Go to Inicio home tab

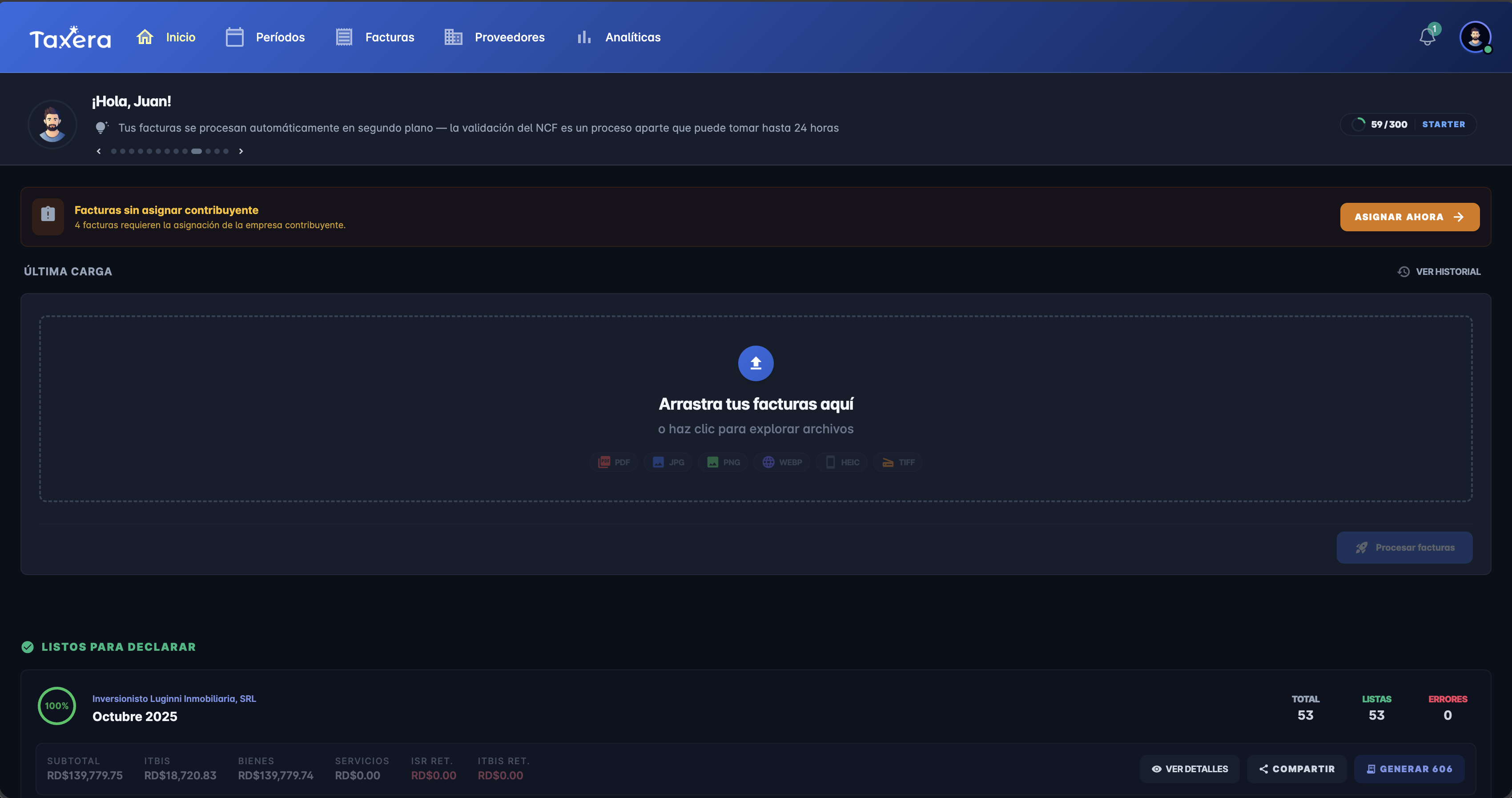point(166,37)
